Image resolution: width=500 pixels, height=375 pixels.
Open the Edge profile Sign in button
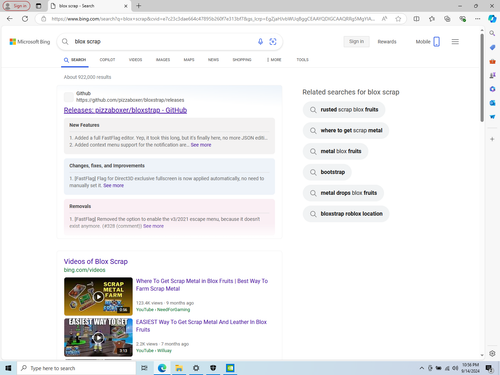coord(16,6)
